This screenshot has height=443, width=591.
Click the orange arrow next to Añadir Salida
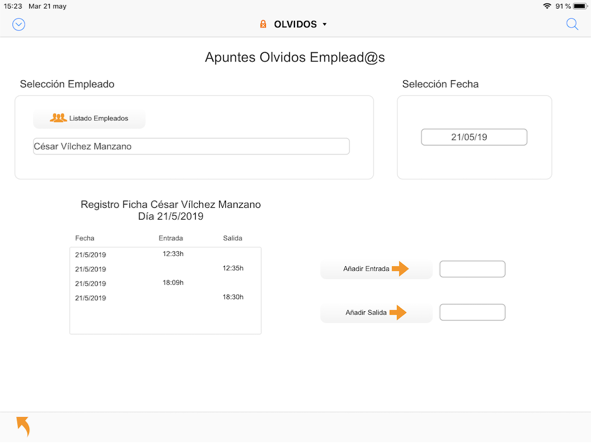tap(398, 313)
